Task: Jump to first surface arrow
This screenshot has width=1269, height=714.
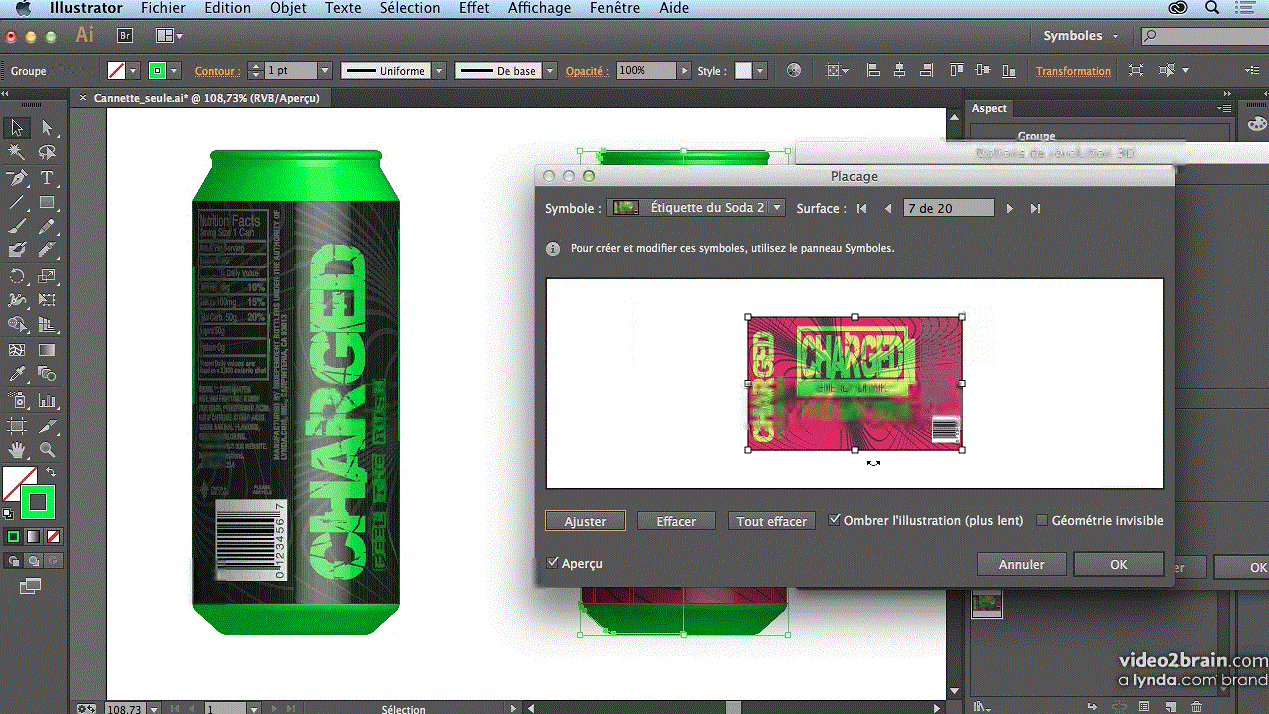Action: pos(862,208)
